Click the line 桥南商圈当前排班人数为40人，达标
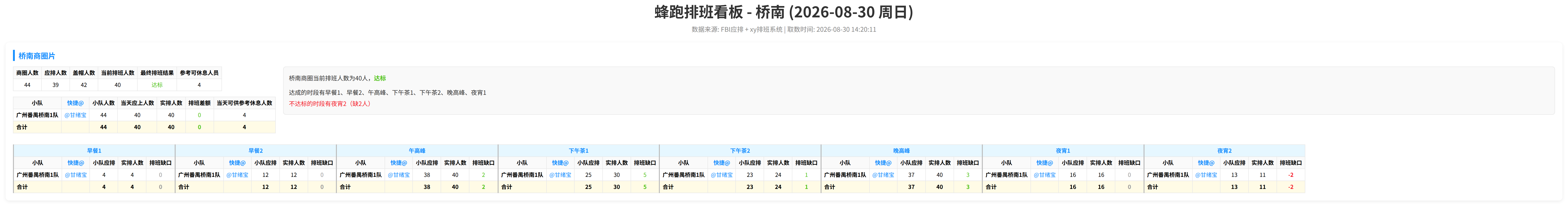Image resolution: width=1568 pixels, height=207 pixels. tap(337, 79)
